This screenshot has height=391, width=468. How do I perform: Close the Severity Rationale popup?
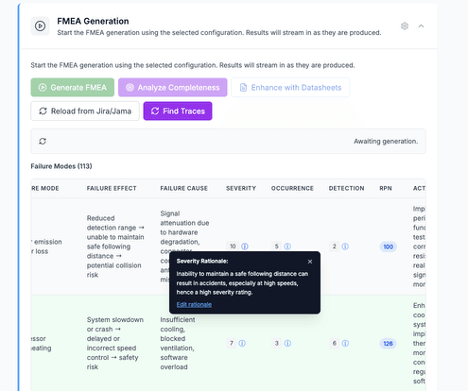310,262
